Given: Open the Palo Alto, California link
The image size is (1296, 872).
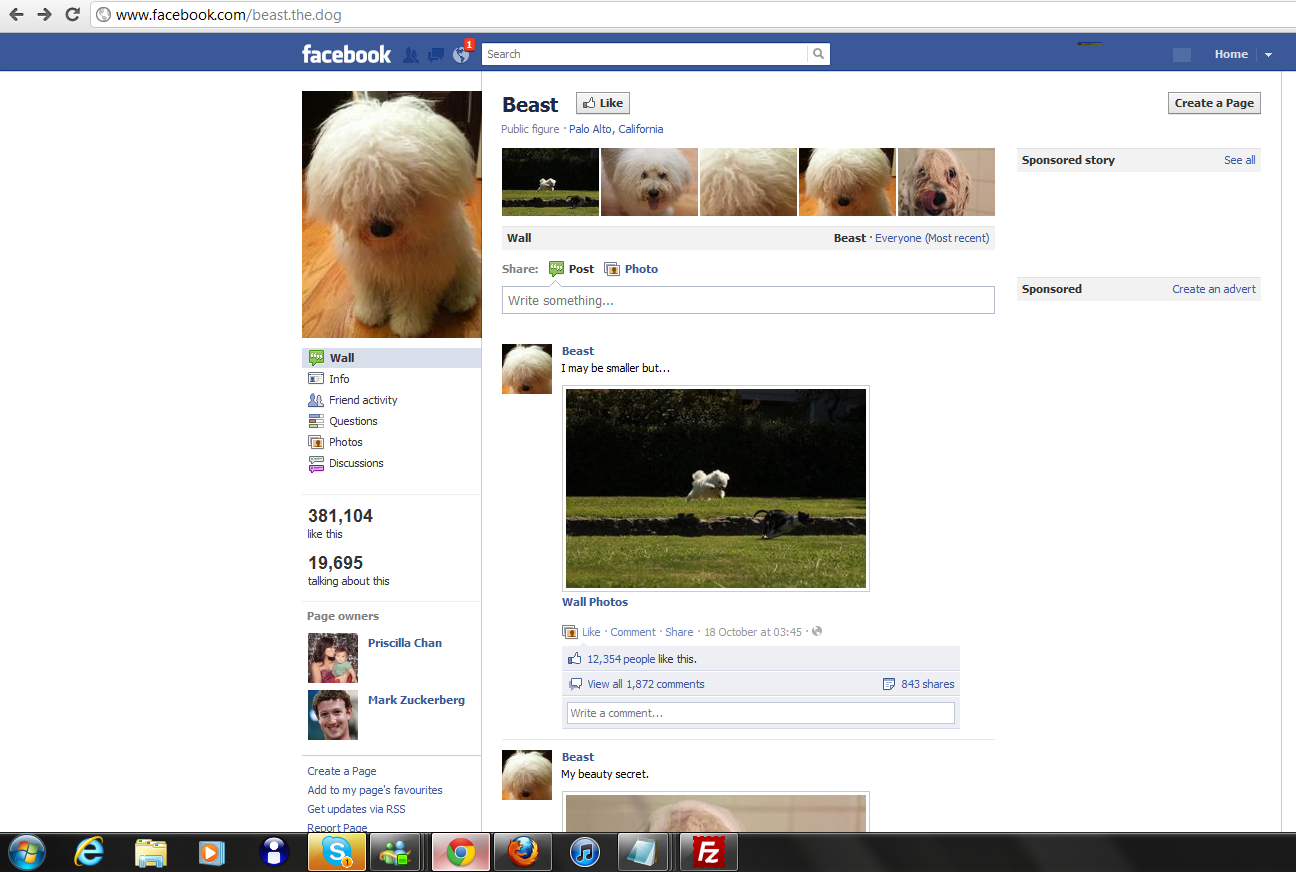Looking at the screenshot, I should pos(616,129).
